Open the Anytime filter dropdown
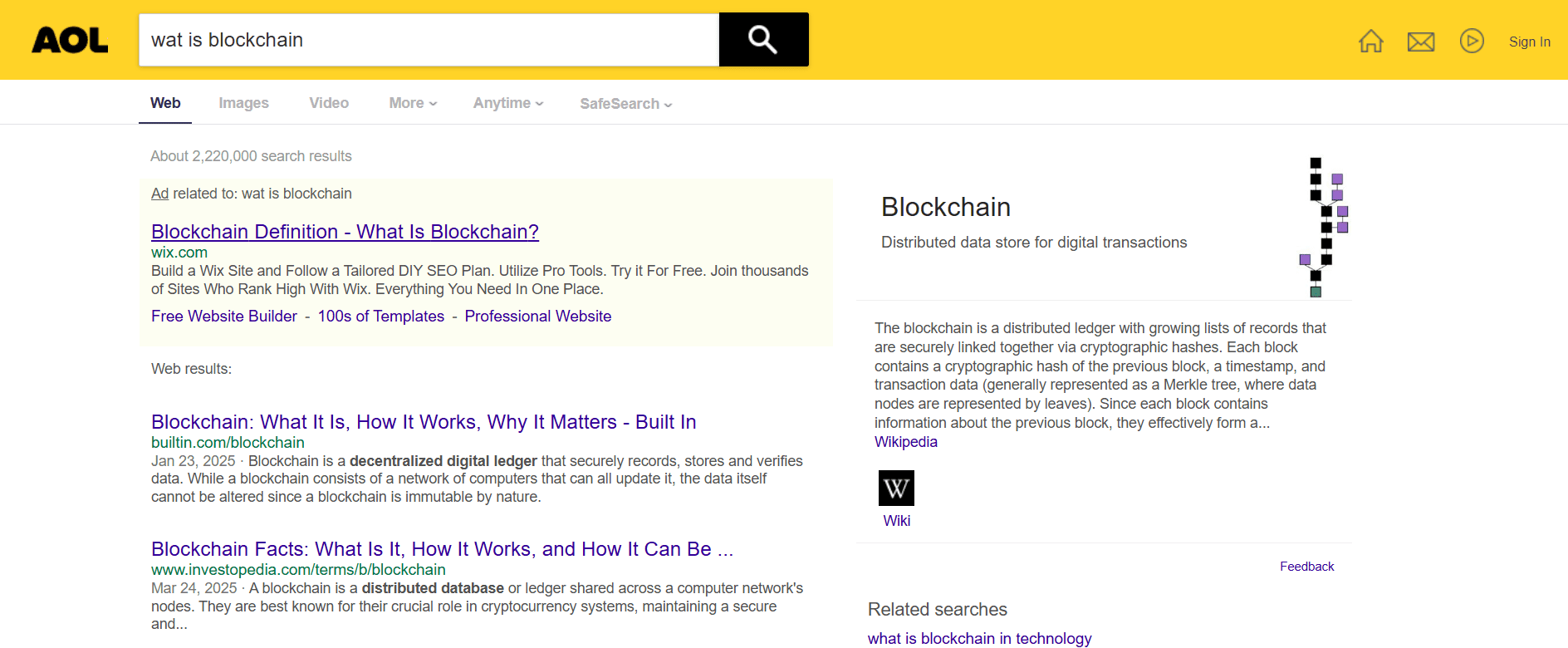This screenshot has width=1568, height=648. click(508, 103)
